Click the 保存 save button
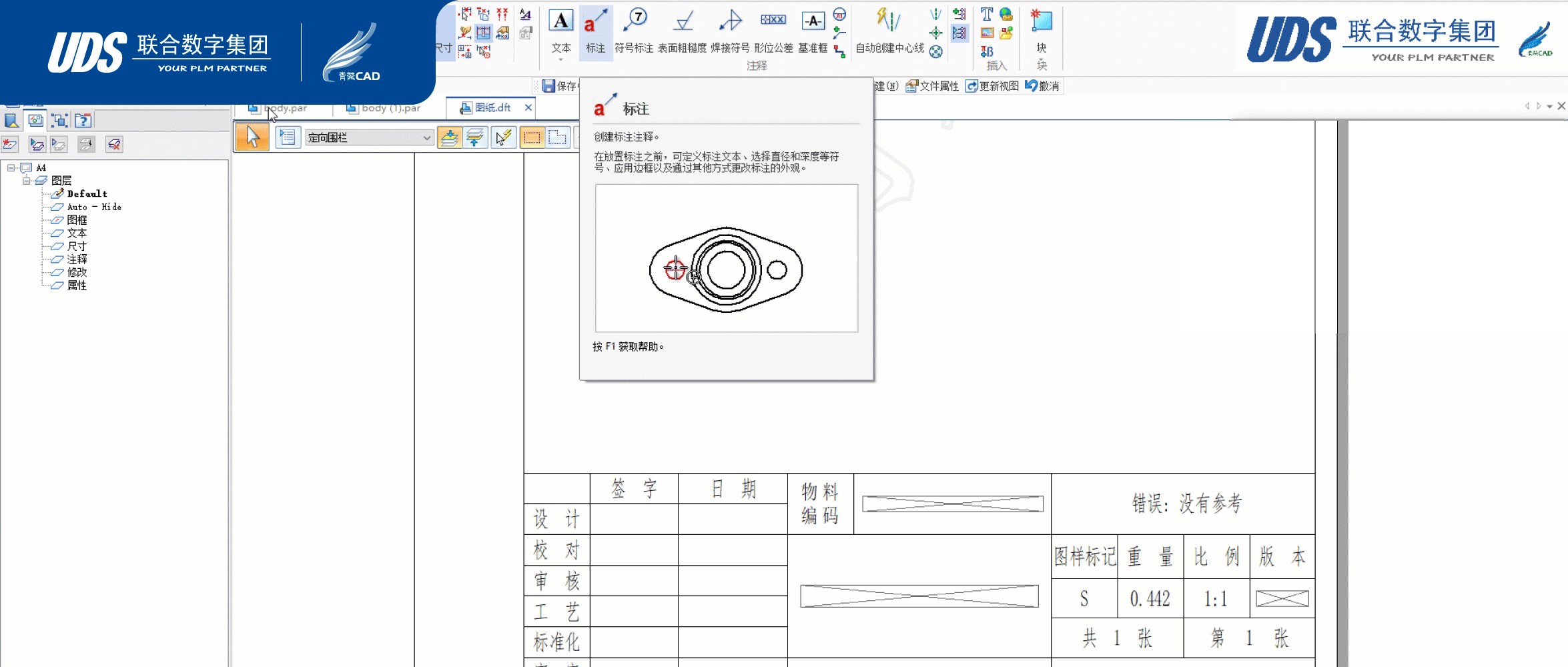1568x667 pixels. click(559, 86)
